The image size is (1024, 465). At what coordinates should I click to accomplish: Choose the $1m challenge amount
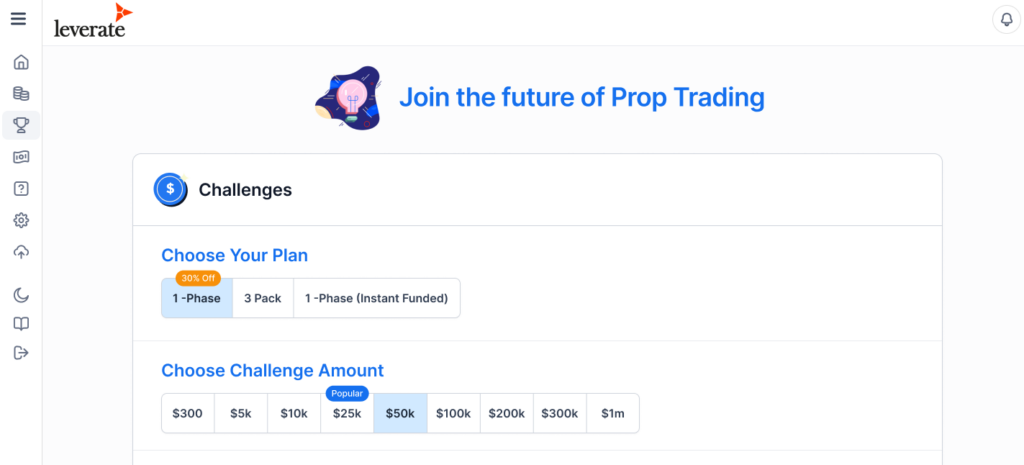click(x=612, y=413)
